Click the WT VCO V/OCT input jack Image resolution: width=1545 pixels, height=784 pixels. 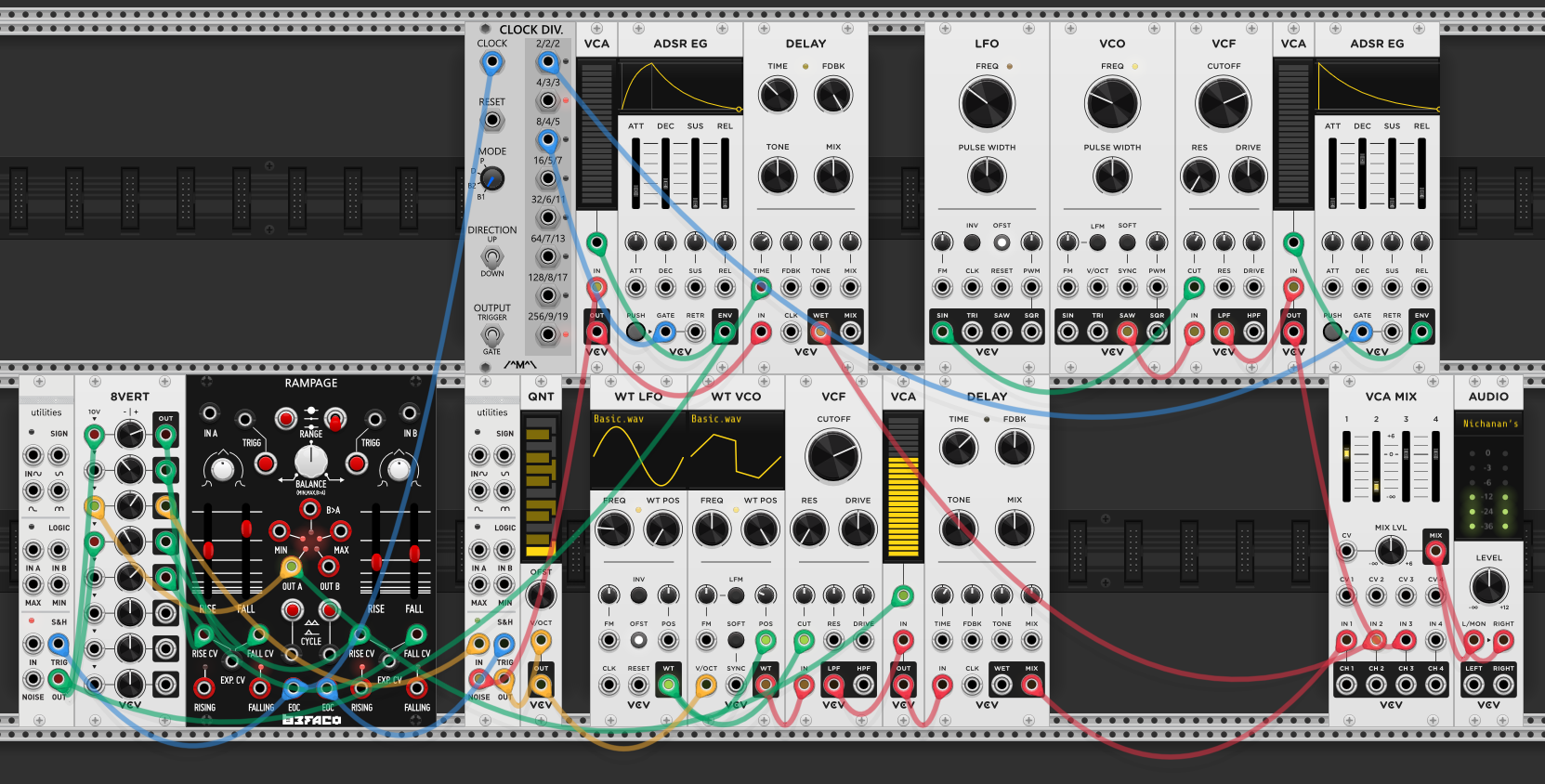click(x=706, y=685)
